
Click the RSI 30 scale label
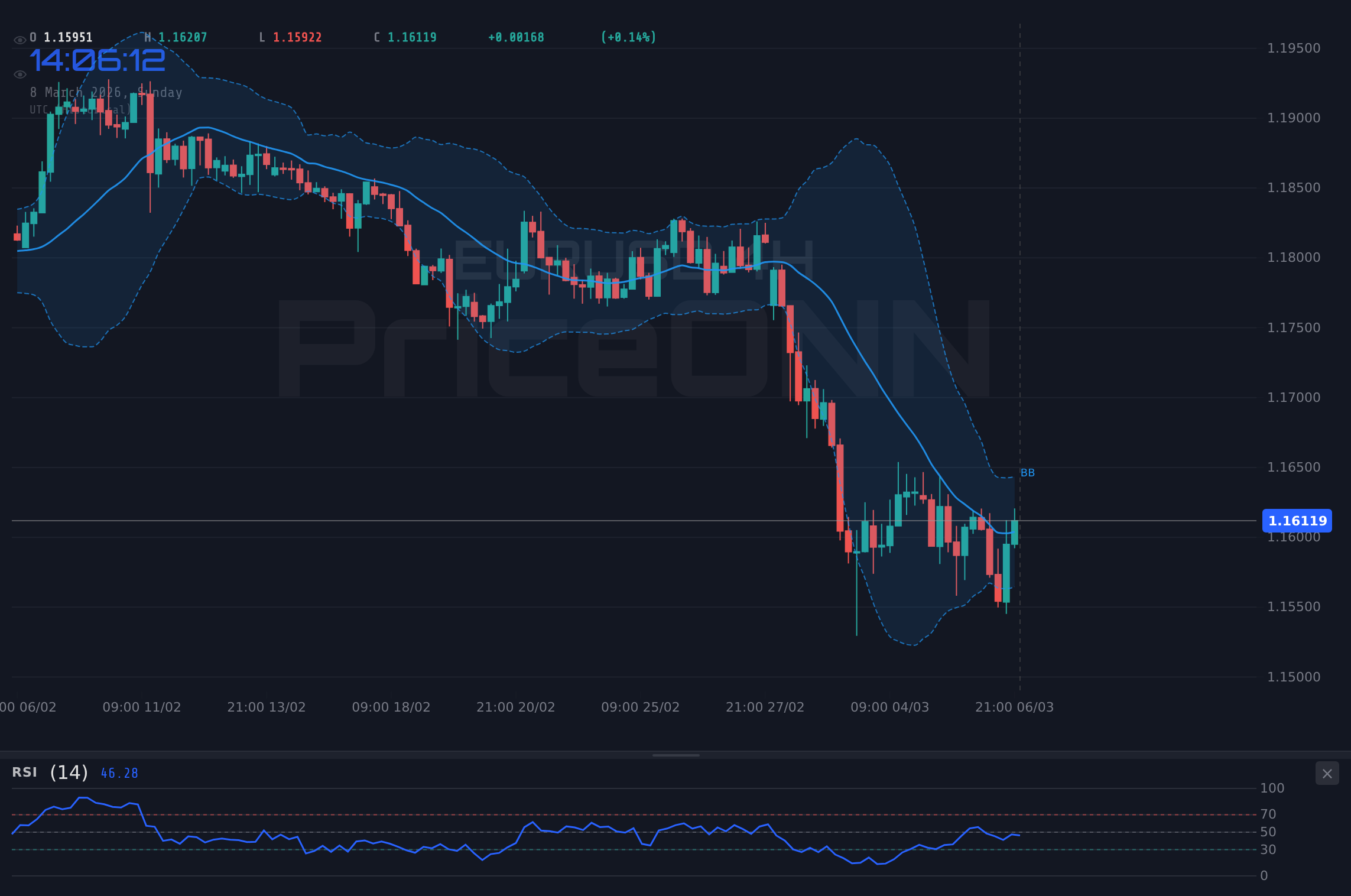[x=1268, y=850]
